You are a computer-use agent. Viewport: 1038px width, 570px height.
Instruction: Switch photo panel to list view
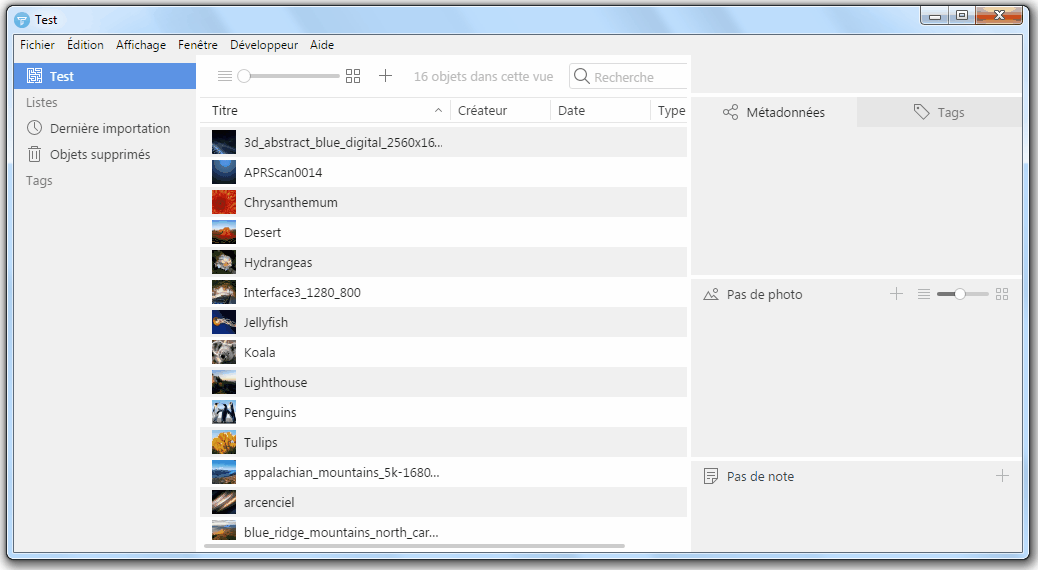coord(924,294)
